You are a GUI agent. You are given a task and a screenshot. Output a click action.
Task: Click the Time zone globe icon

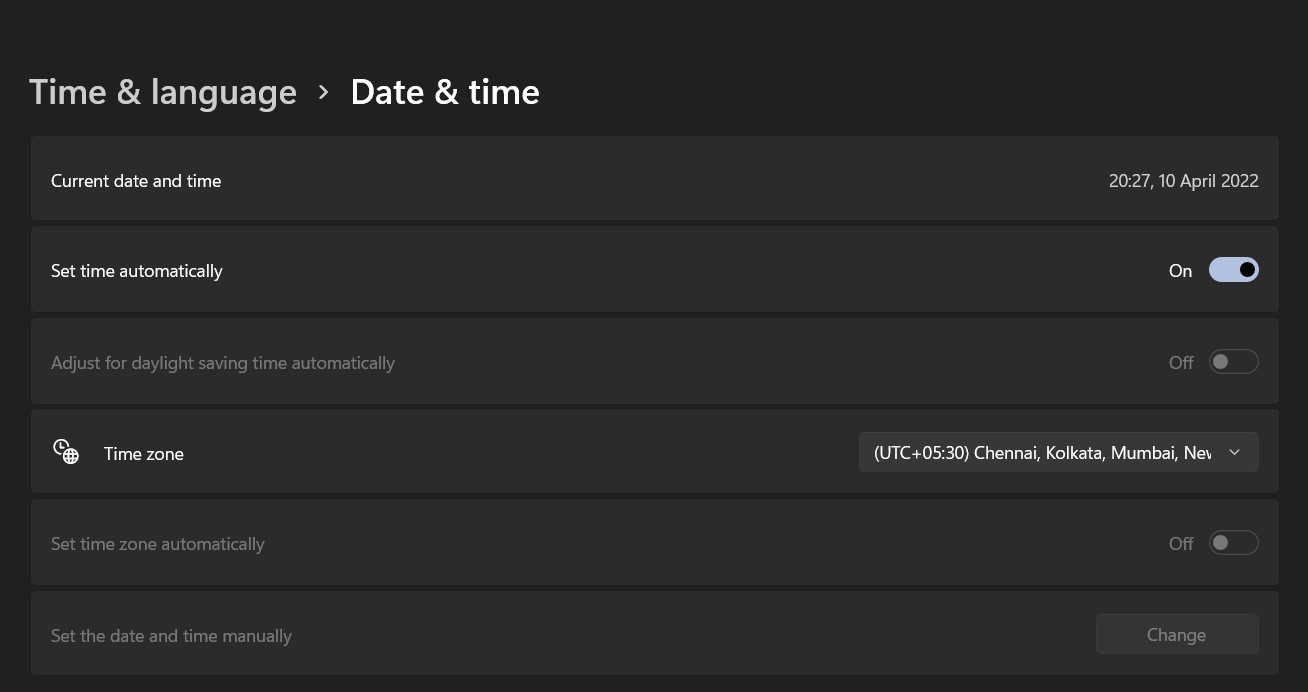(x=65, y=452)
